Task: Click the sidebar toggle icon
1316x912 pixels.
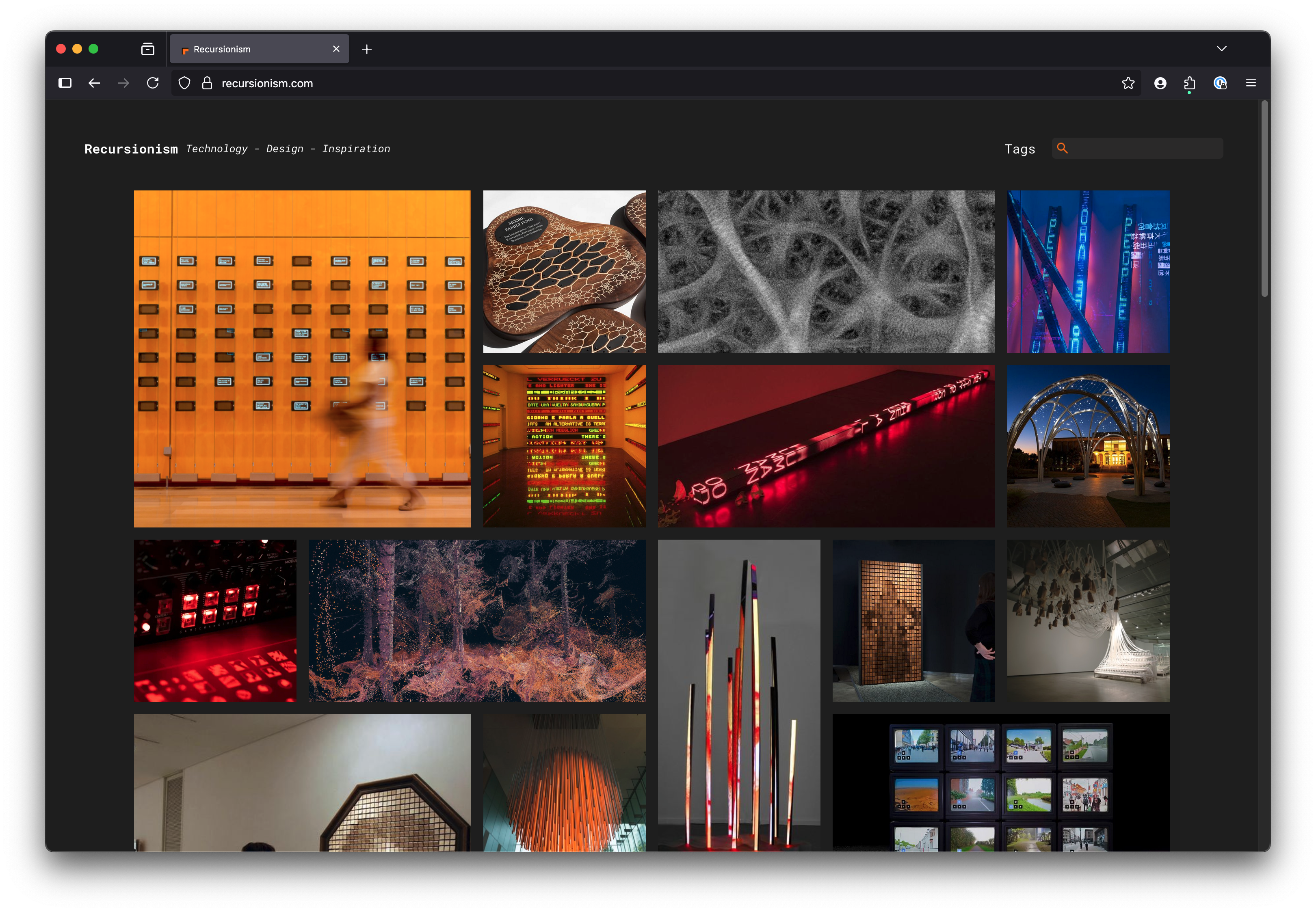Action: point(65,83)
